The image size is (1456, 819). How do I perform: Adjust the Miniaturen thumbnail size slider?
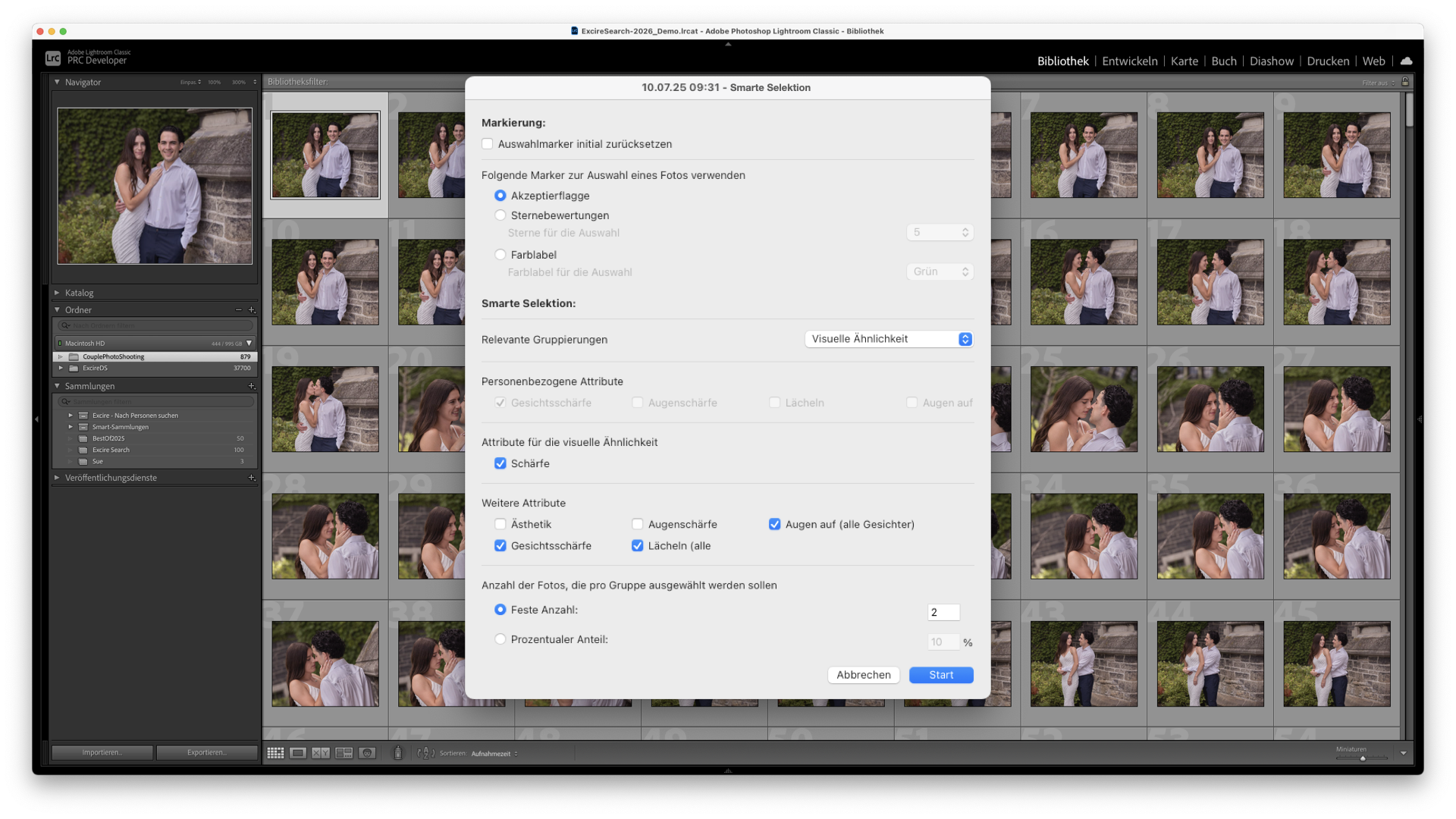pyautogui.click(x=1362, y=758)
